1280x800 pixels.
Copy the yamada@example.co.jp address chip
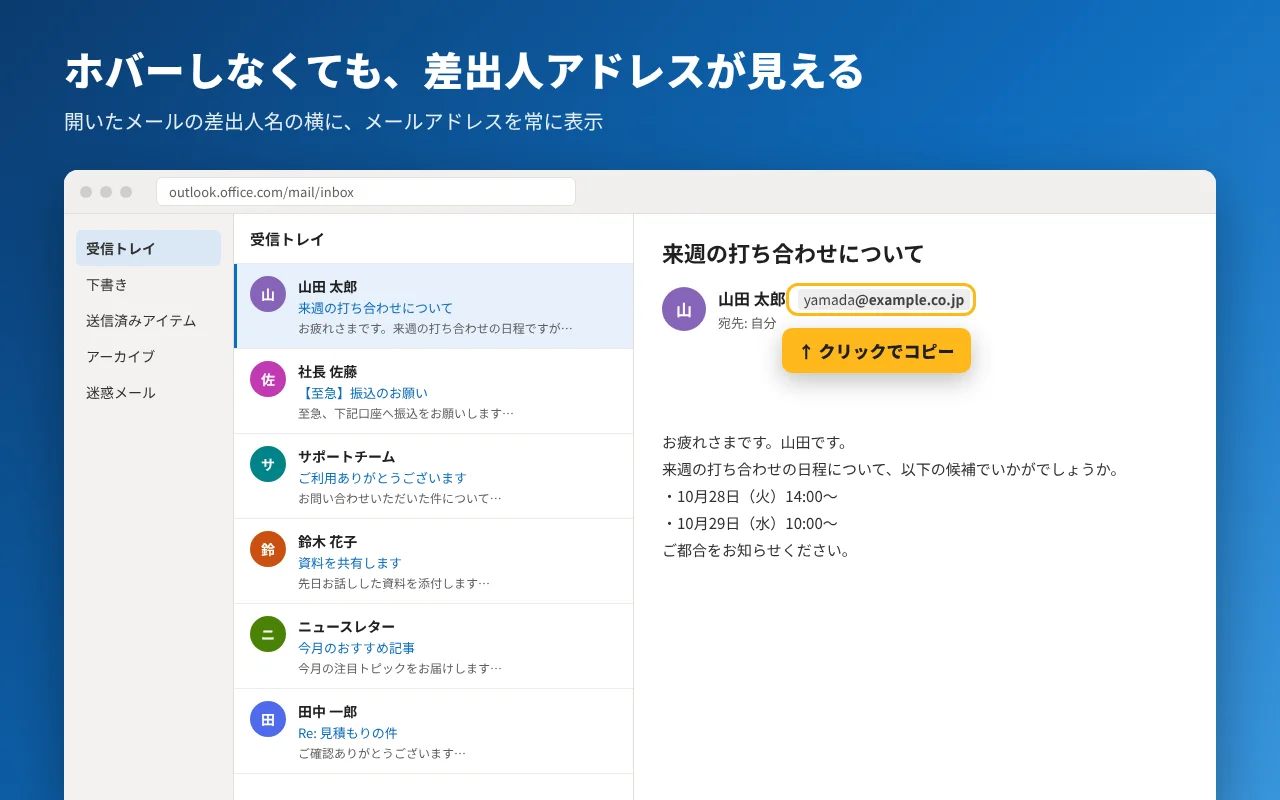883,300
